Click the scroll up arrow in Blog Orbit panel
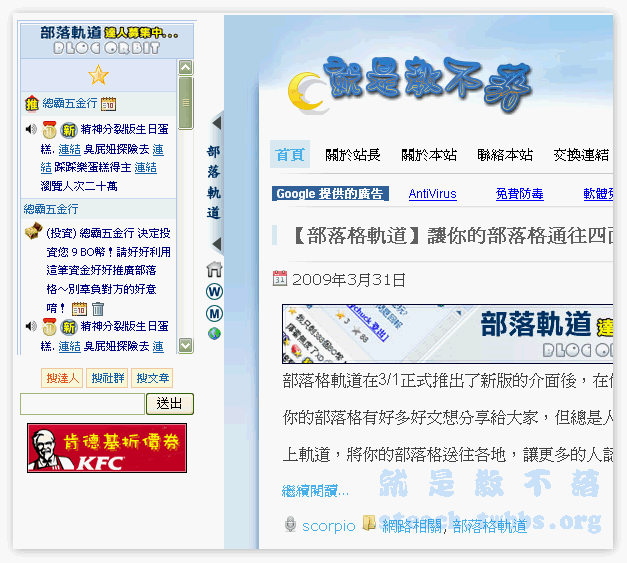Screen dimensions: 627x563 click(x=186, y=68)
